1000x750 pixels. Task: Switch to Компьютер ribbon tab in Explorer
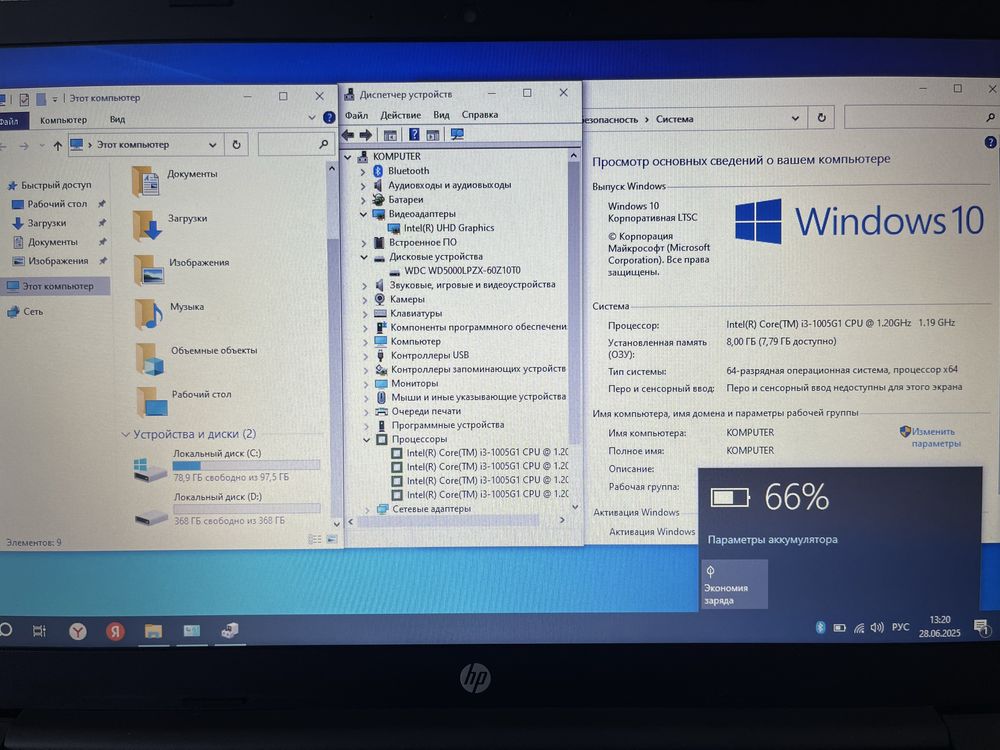[x=63, y=120]
